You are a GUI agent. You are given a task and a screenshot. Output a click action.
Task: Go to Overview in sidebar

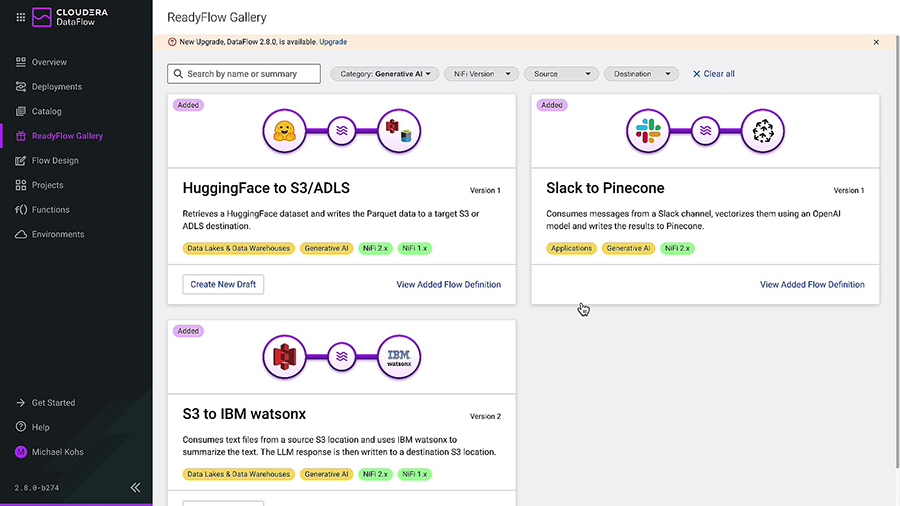[49, 62]
